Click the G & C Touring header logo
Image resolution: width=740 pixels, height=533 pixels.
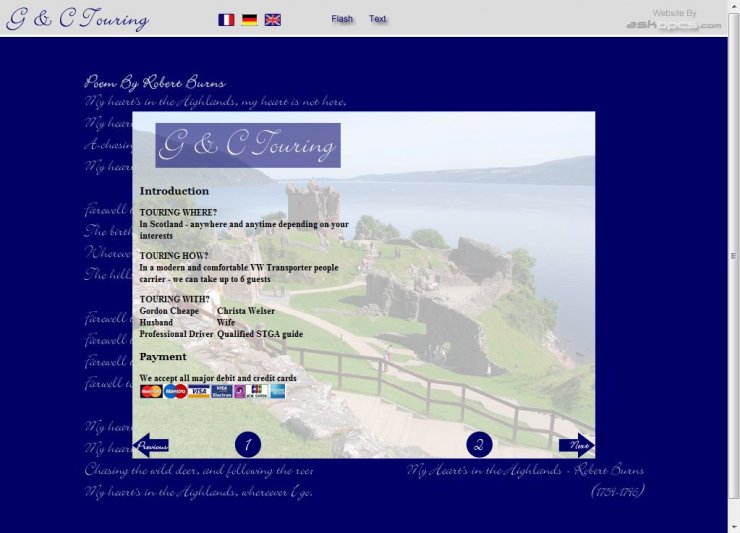77,19
